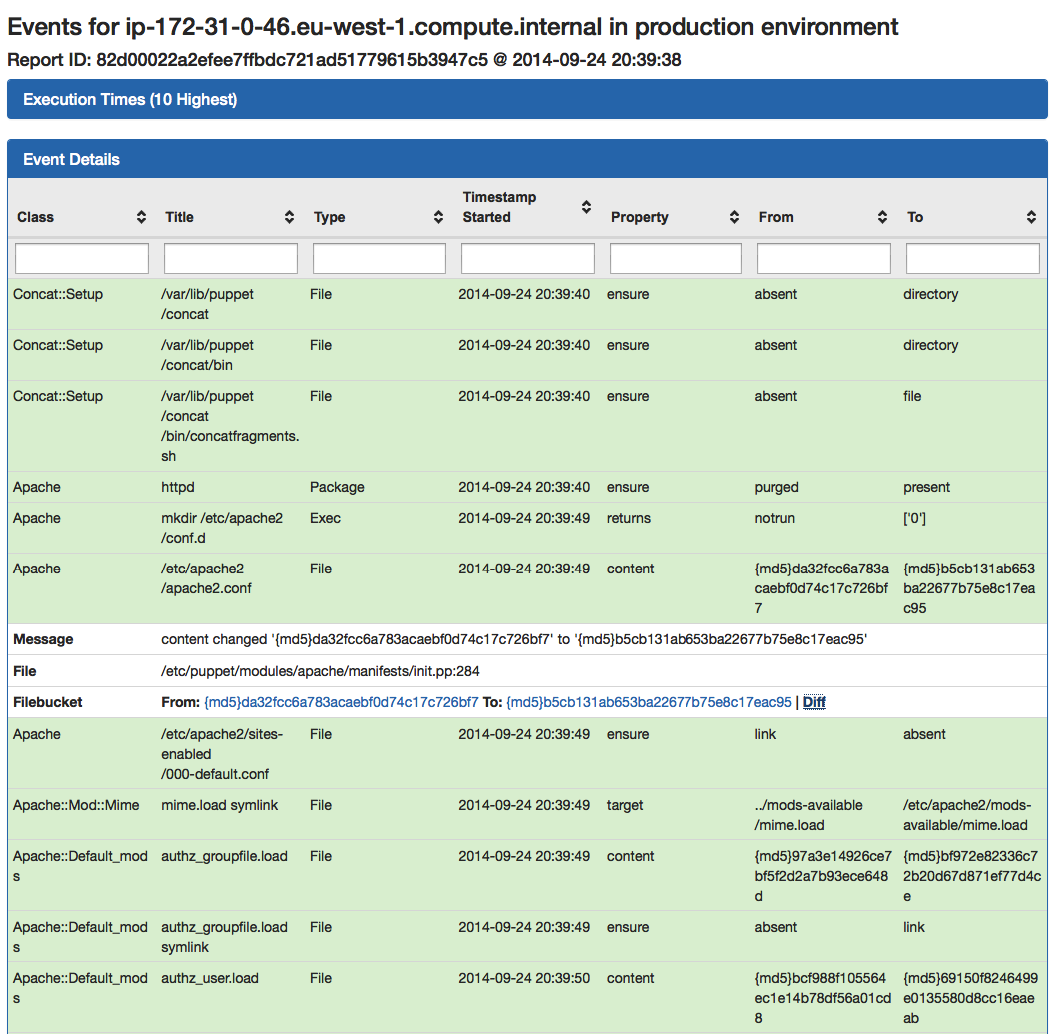The width and height of the screenshot is (1051, 1034).
Task: Click the Apache::Mod::Mime class cell
Action: [x=76, y=805]
